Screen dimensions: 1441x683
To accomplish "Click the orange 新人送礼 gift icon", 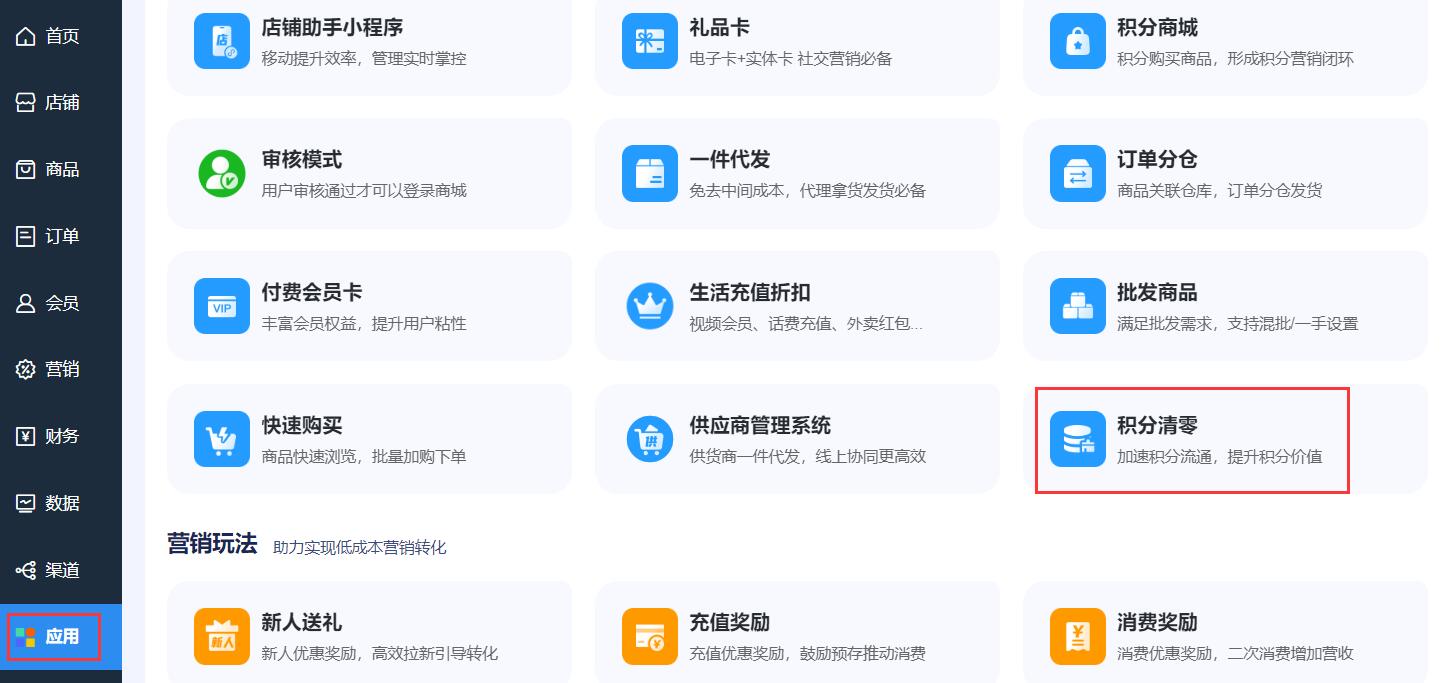I will click(222, 636).
